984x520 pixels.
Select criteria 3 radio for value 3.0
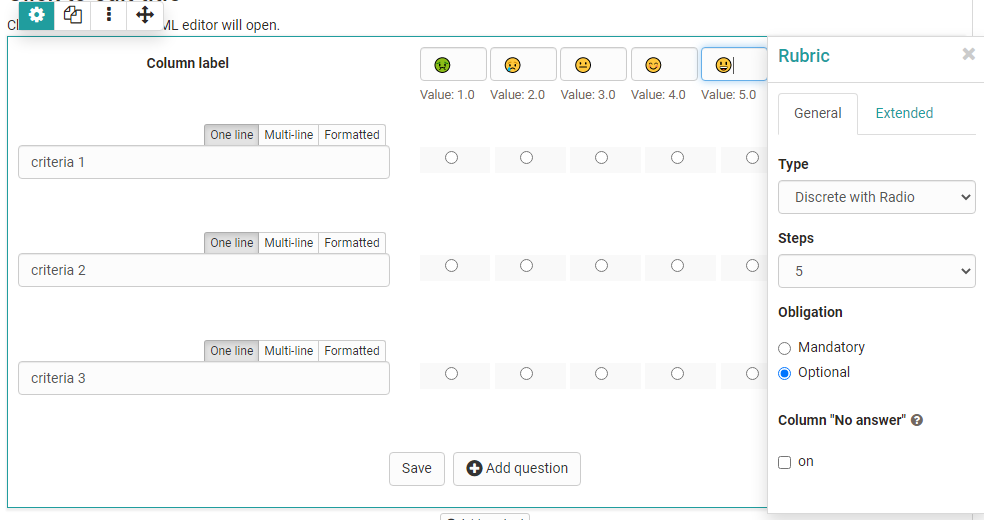coord(601,373)
